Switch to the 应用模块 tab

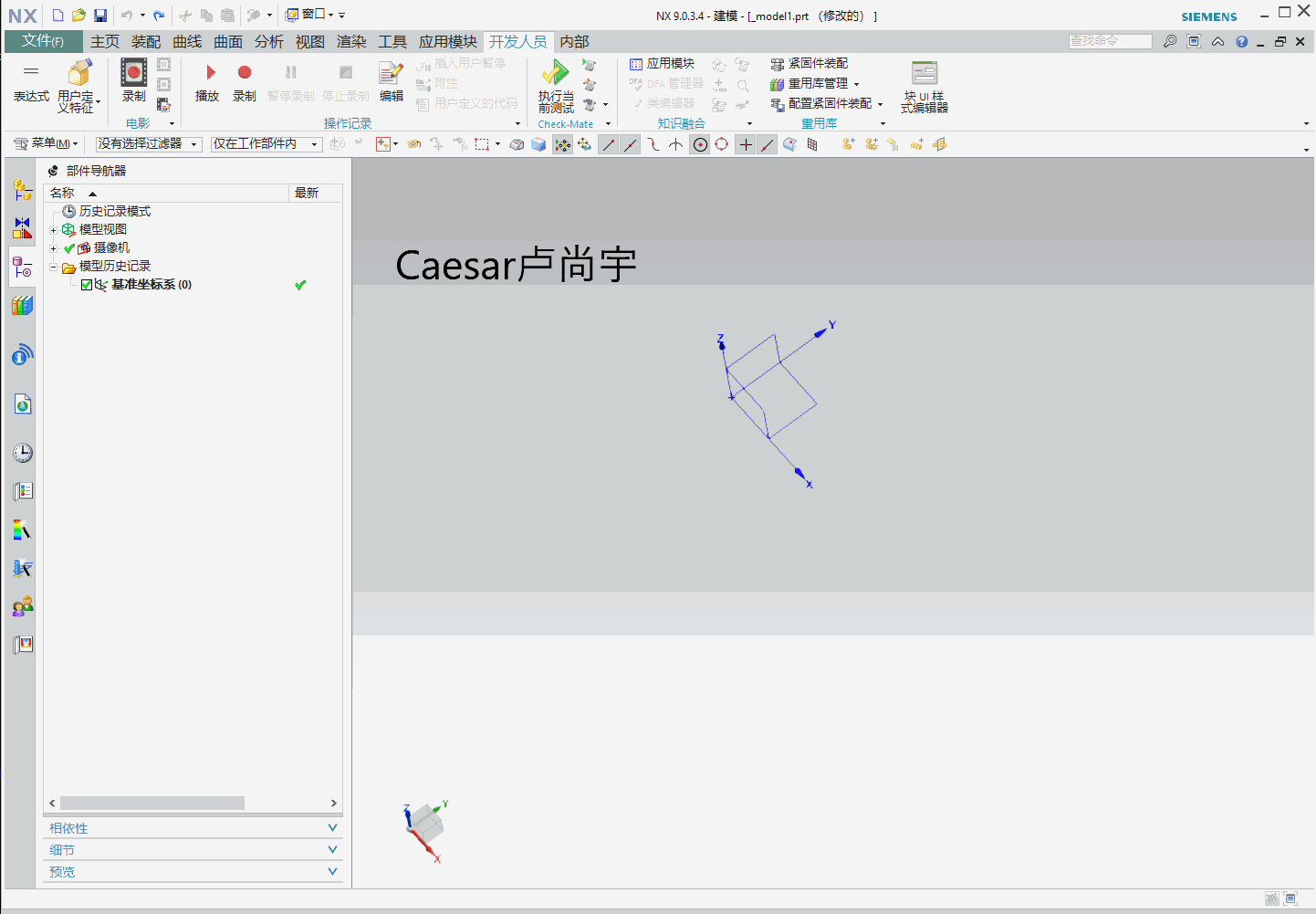coord(448,42)
